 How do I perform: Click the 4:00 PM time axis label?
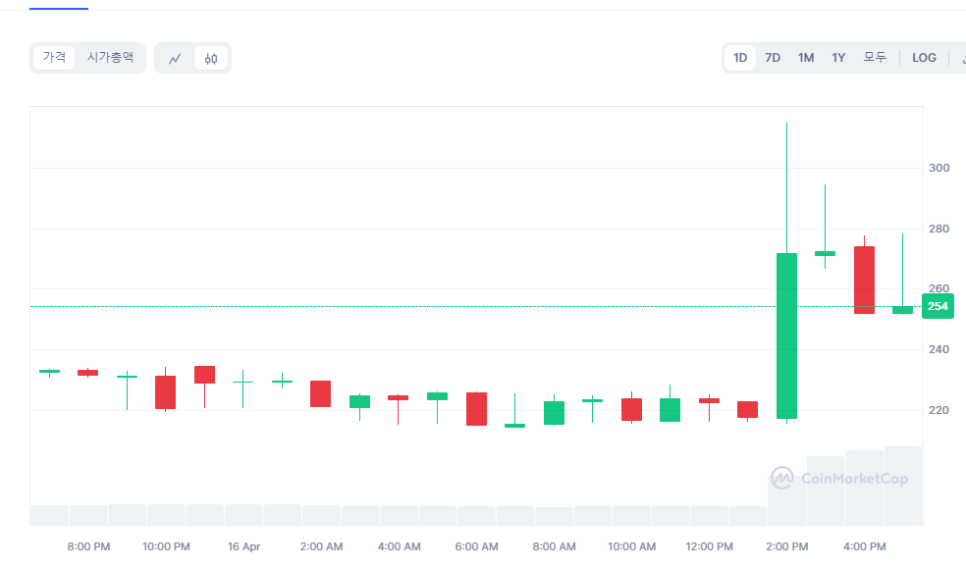click(865, 547)
